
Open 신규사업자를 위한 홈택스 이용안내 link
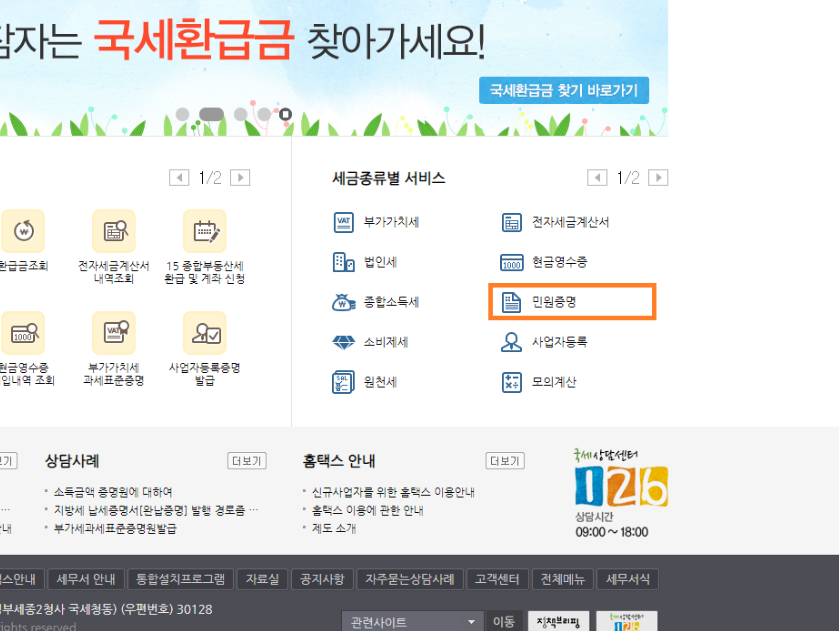393,492
